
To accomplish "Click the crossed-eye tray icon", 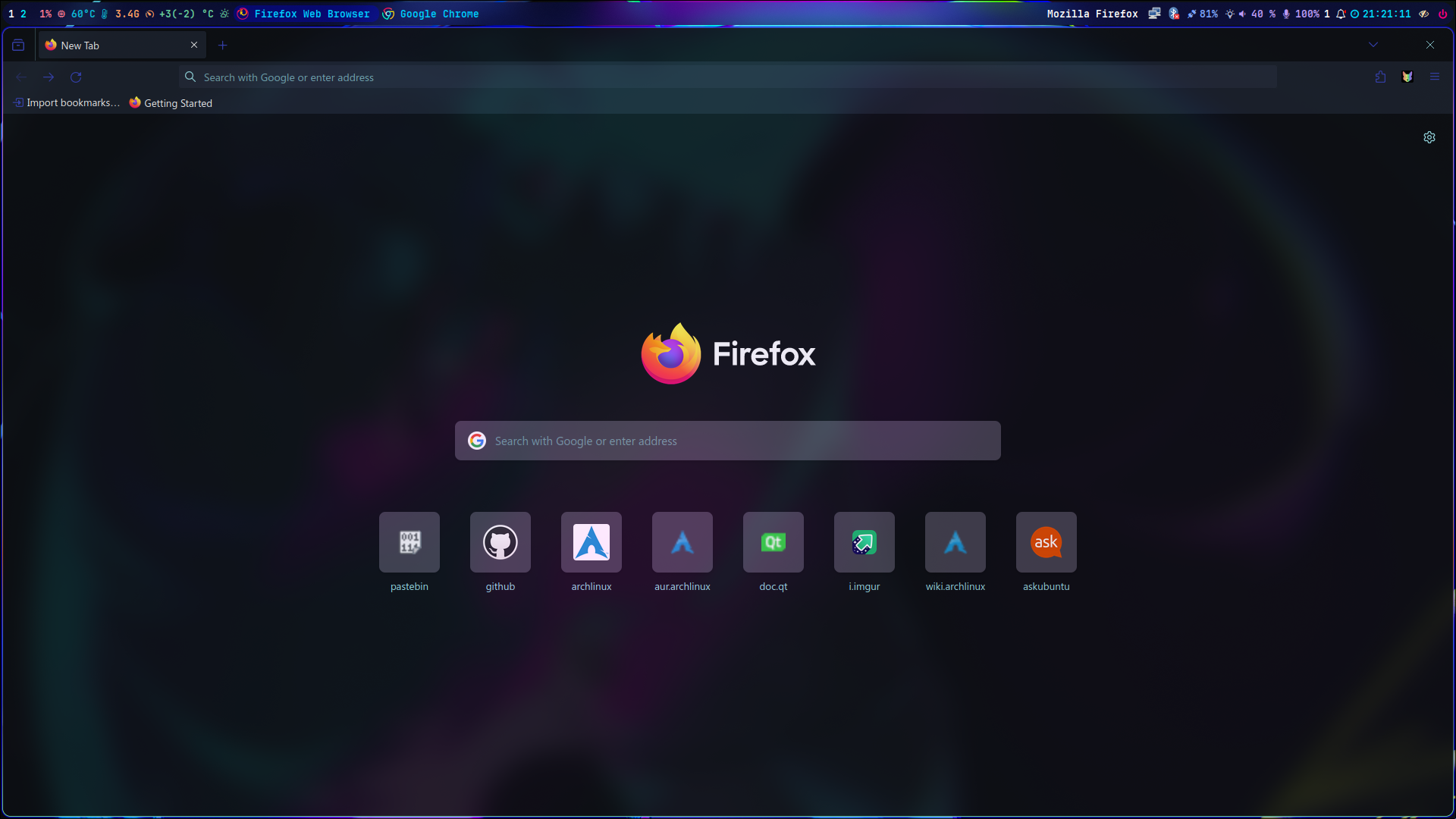I will click(1424, 14).
